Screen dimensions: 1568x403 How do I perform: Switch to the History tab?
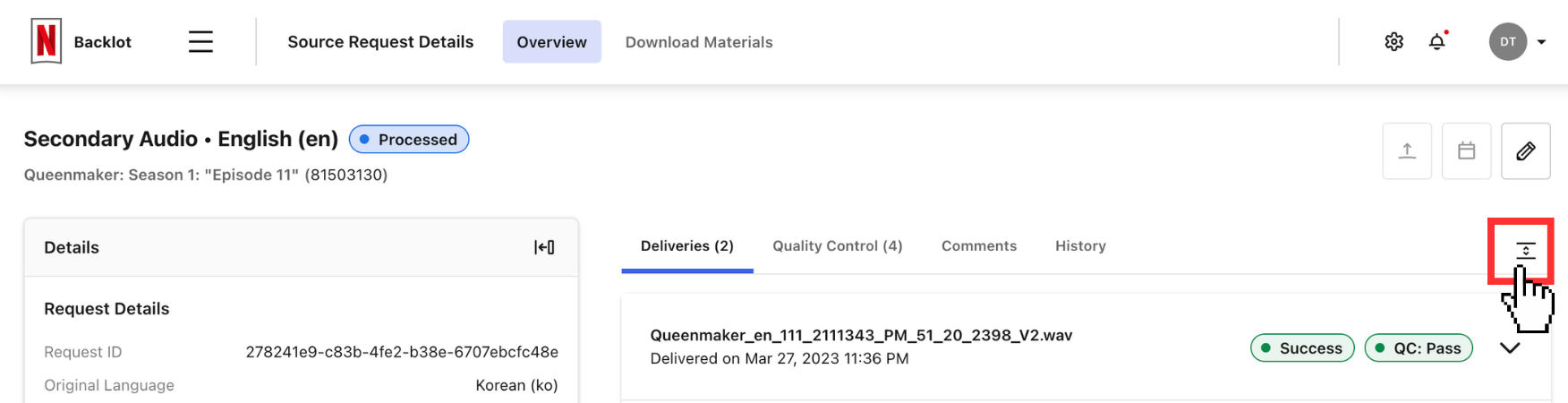point(1080,246)
